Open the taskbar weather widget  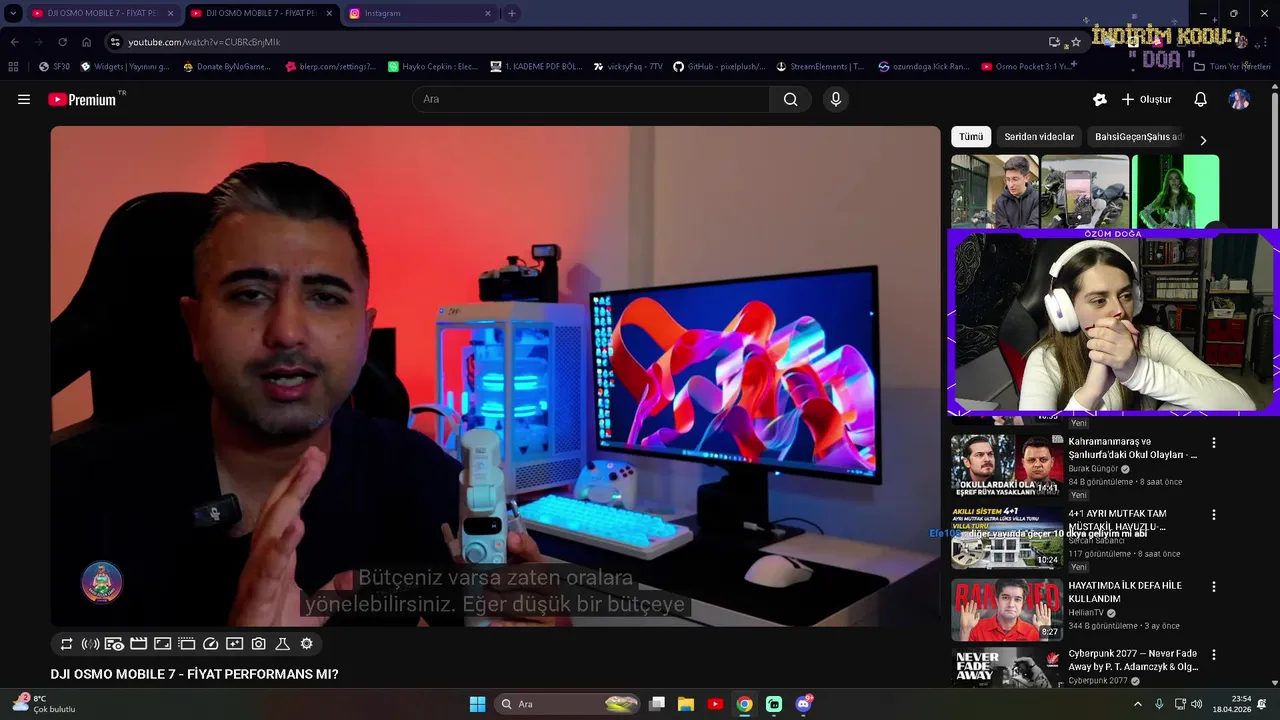point(44,704)
